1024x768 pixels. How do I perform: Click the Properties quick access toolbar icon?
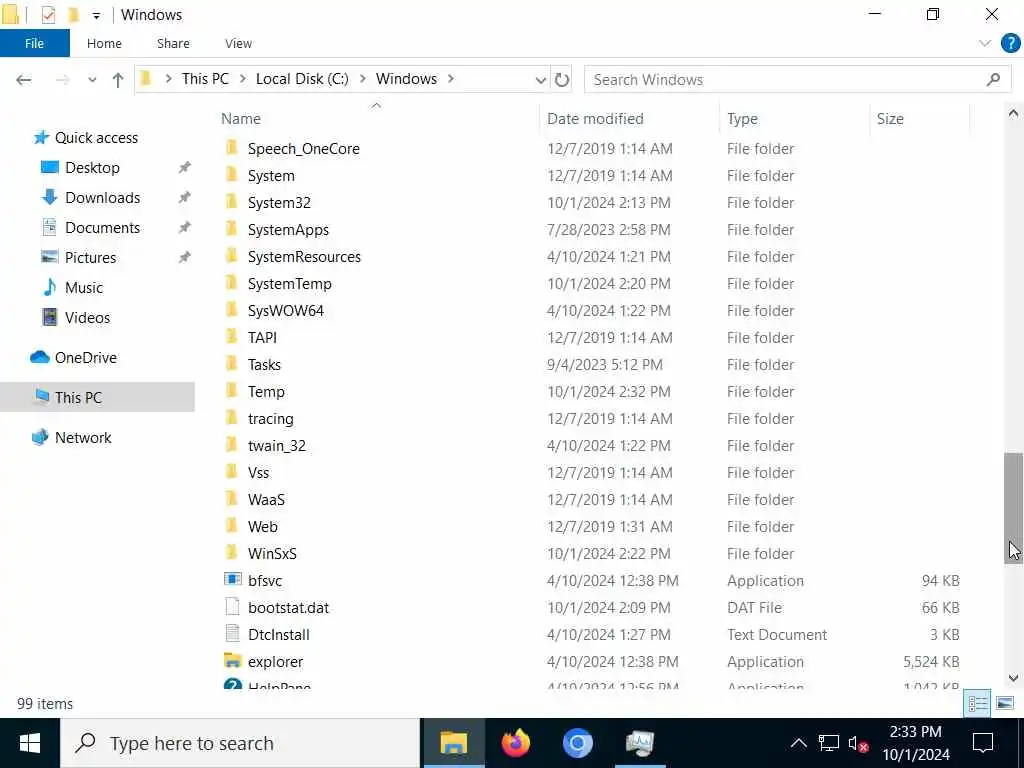click(x=48, y=14)
